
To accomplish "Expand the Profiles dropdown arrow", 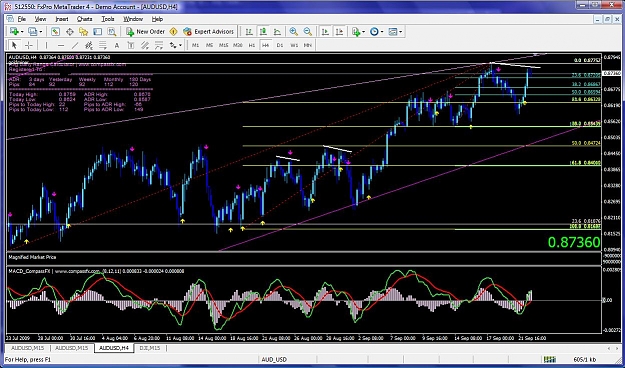I will (40, 31).
